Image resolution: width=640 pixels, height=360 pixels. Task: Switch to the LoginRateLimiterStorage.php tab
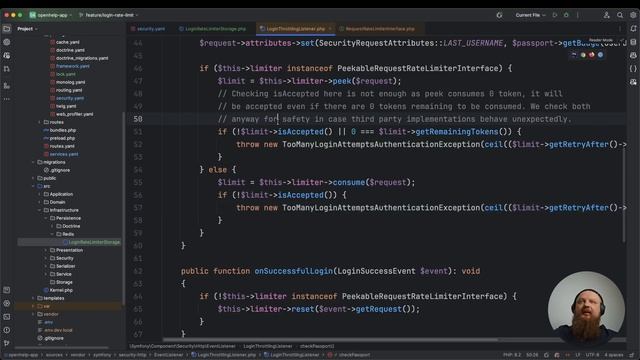point(212,29)
